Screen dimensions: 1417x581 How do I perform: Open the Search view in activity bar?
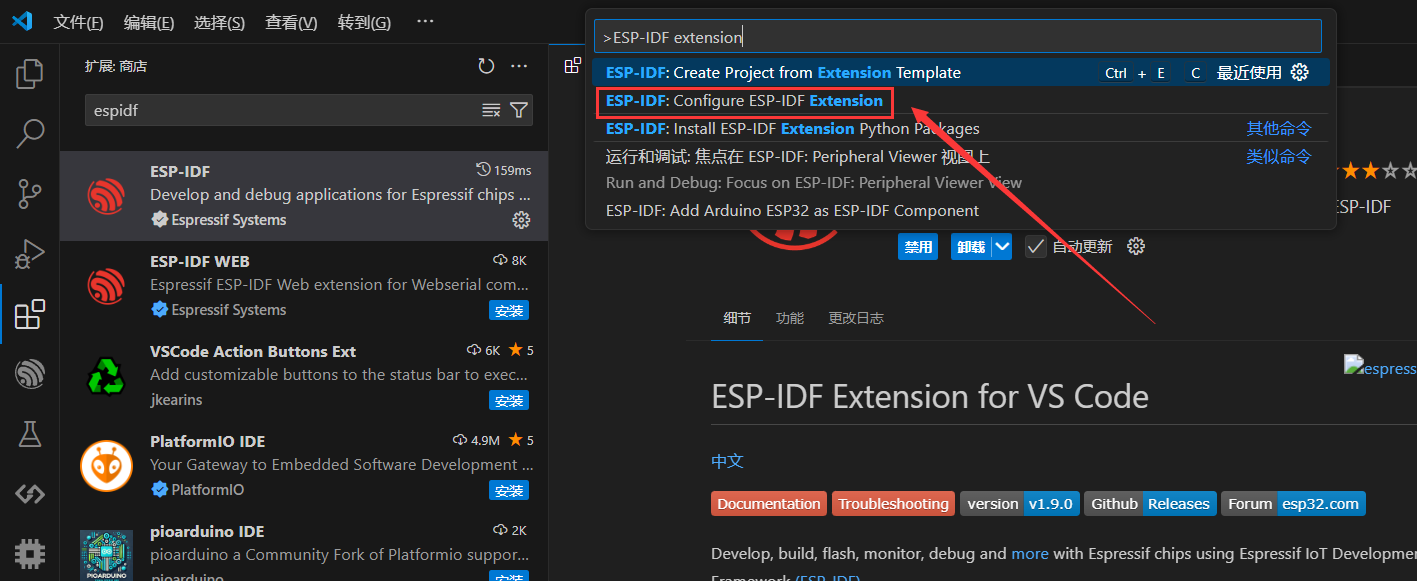(x=29, y=133)
